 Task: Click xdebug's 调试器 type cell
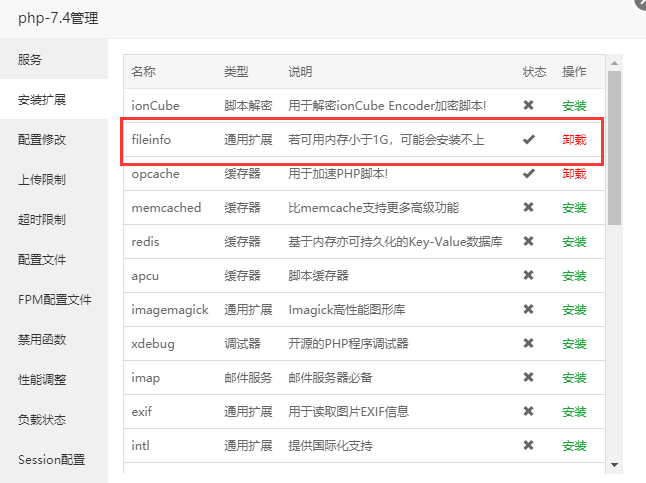point(242,344)
